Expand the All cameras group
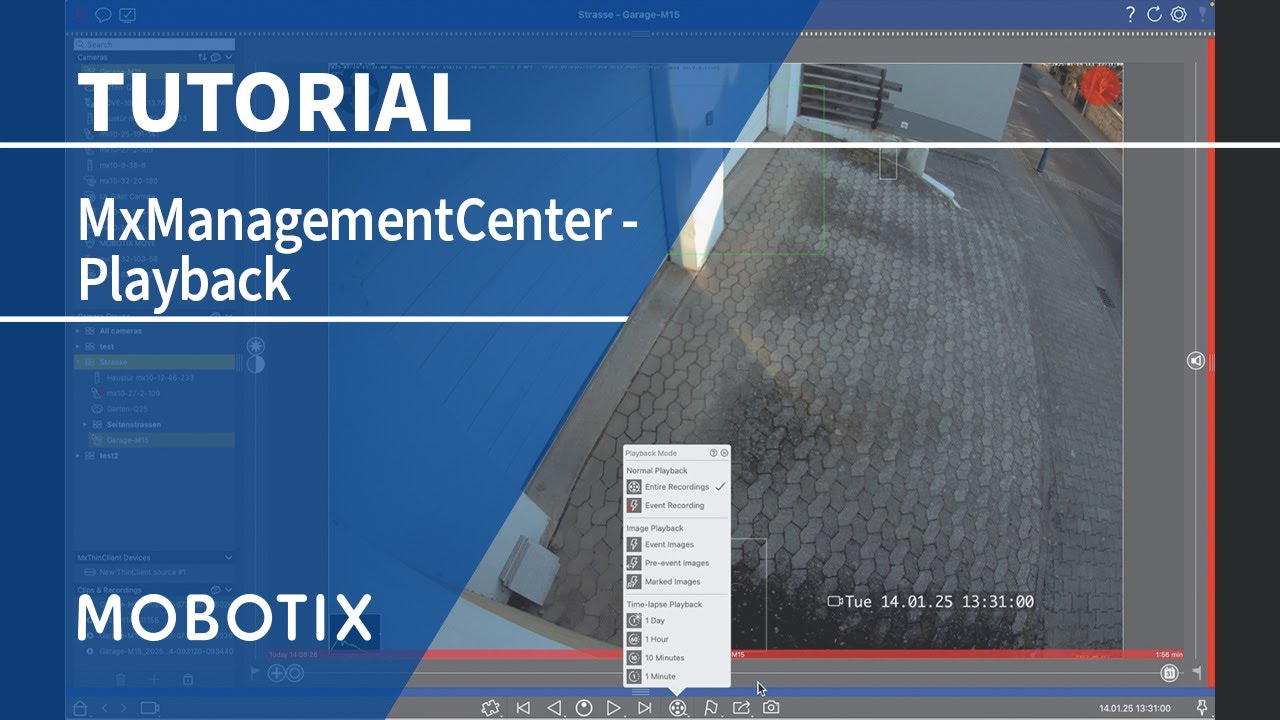 click(78, 331)
